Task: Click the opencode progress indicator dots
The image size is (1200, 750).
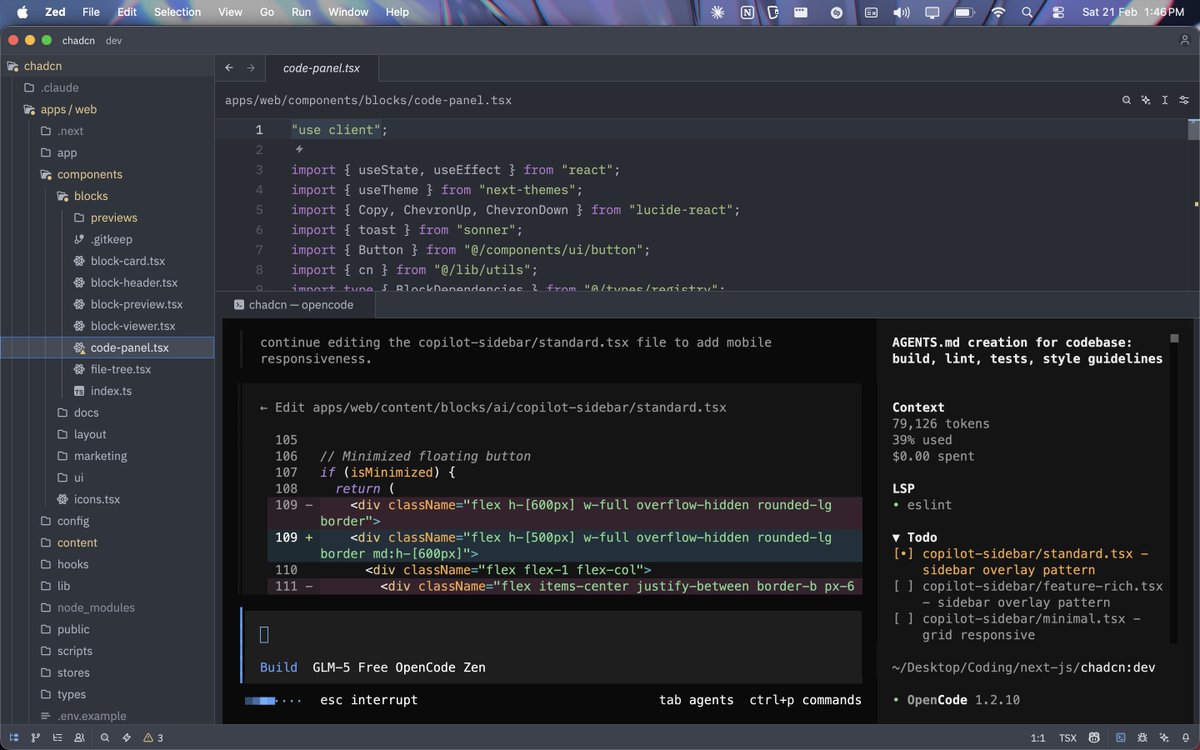Action: tap(273, 700)
